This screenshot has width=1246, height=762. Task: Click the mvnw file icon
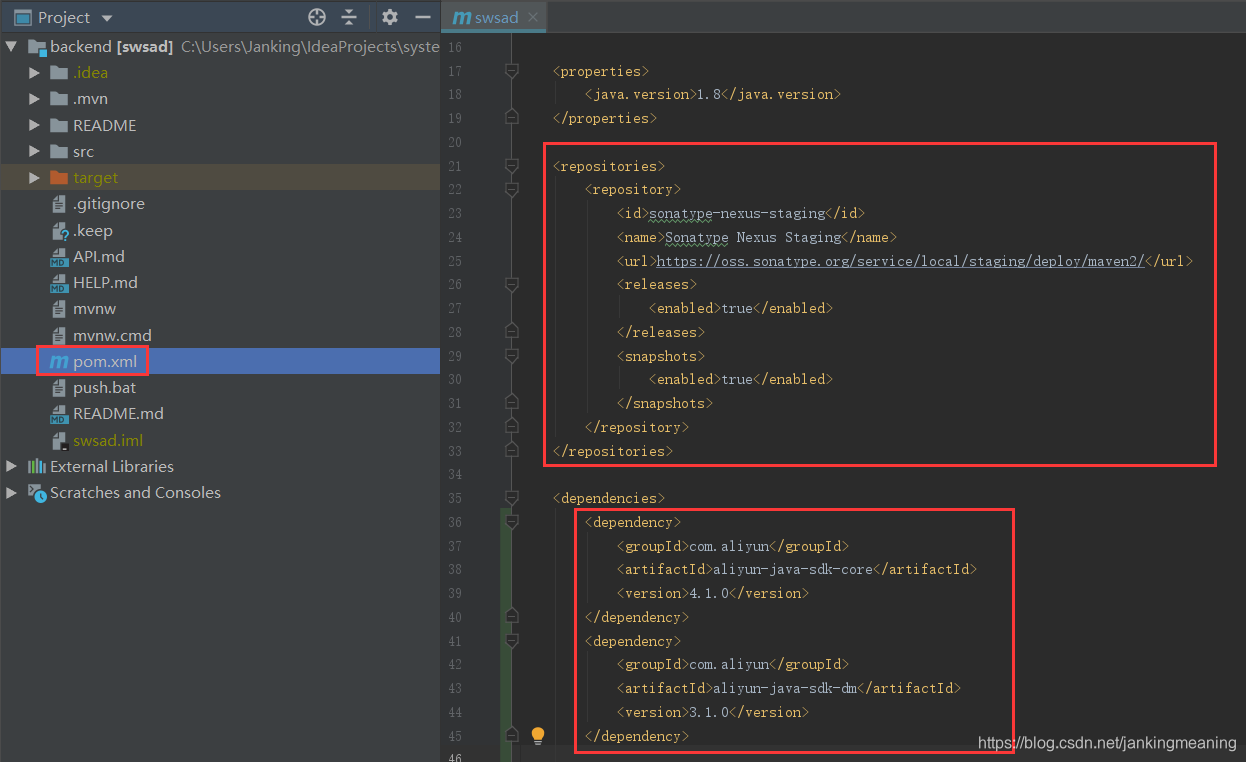(x=59, y=309)
